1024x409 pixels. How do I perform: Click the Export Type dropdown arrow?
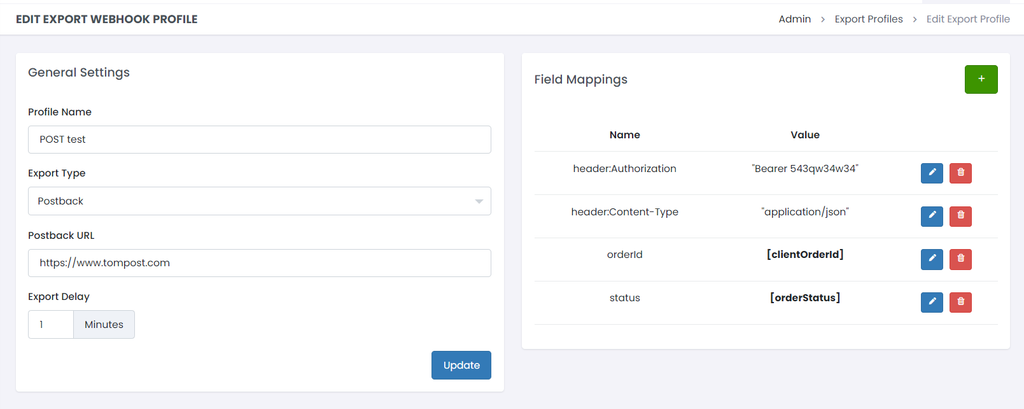click(x=480, y=202)
